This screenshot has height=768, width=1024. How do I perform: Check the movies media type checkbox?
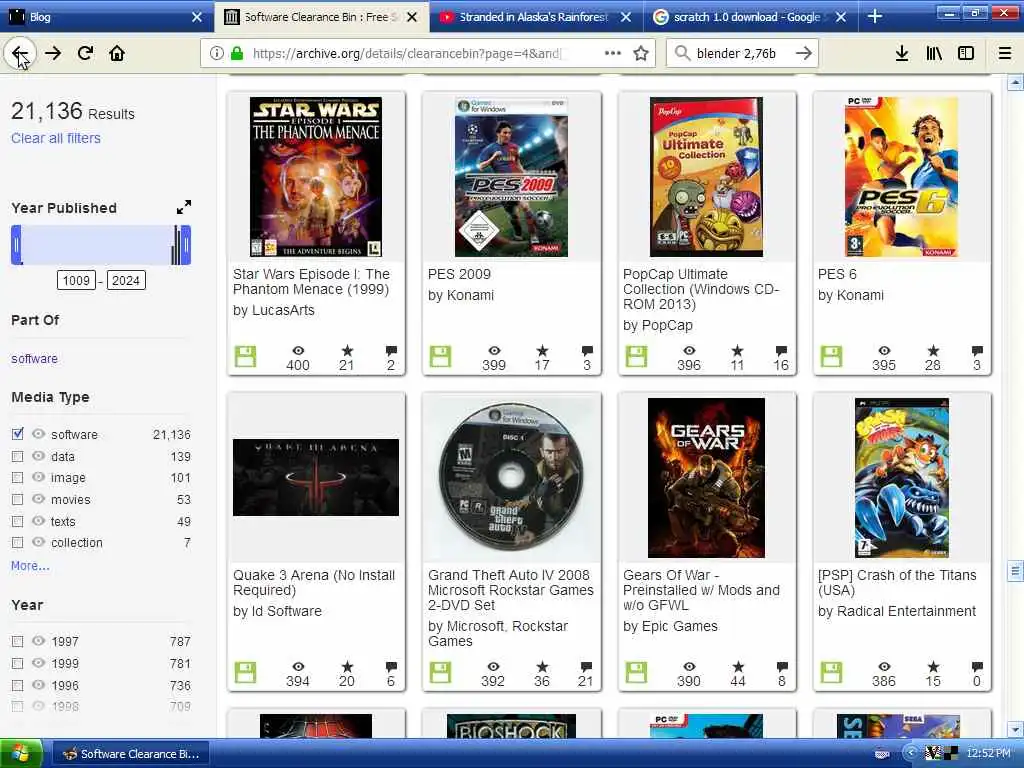click(18, 499)
